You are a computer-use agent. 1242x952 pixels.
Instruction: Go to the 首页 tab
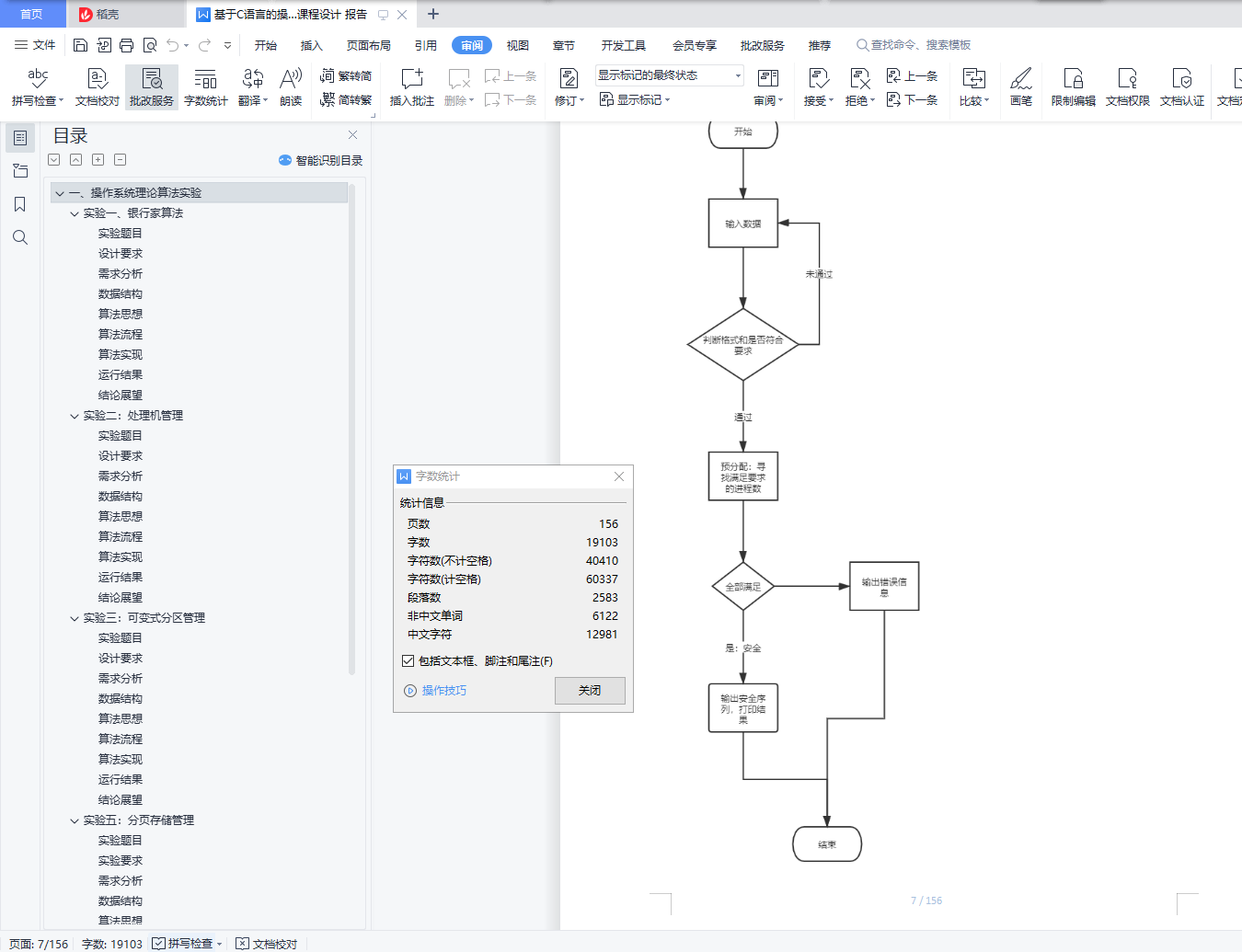(31, 14)
